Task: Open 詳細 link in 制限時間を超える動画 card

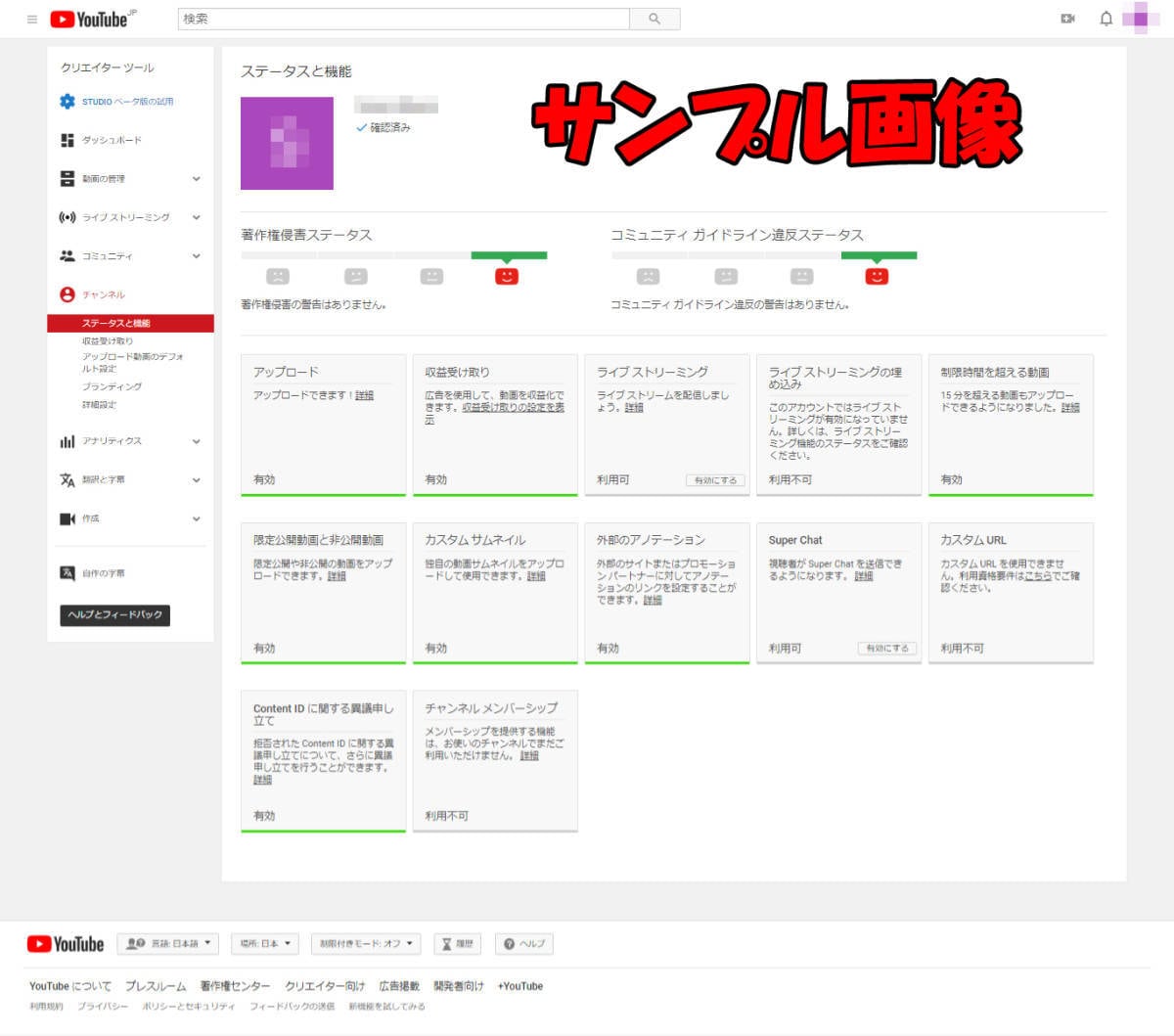Action: point(1070,408)
